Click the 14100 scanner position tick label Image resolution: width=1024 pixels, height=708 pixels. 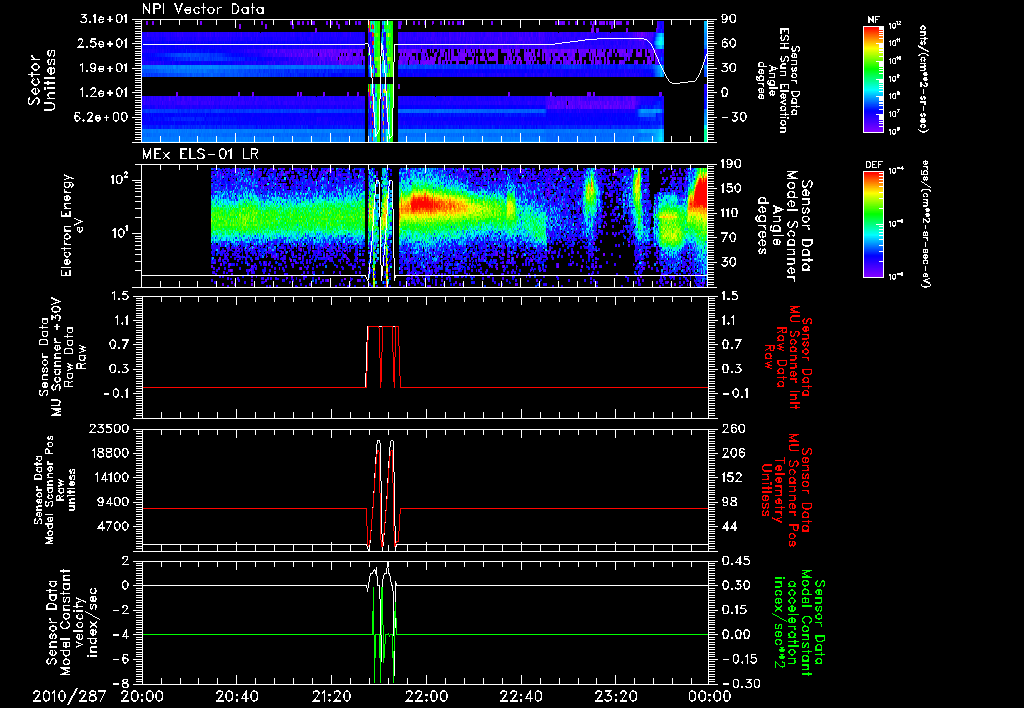tap(110, 477)
